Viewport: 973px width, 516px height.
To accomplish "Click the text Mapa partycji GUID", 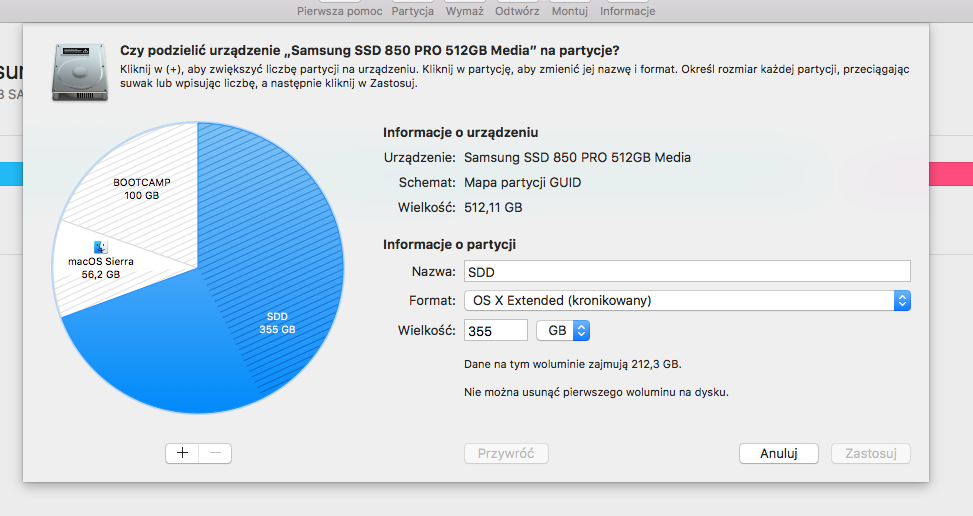I will tap(522, 182).
